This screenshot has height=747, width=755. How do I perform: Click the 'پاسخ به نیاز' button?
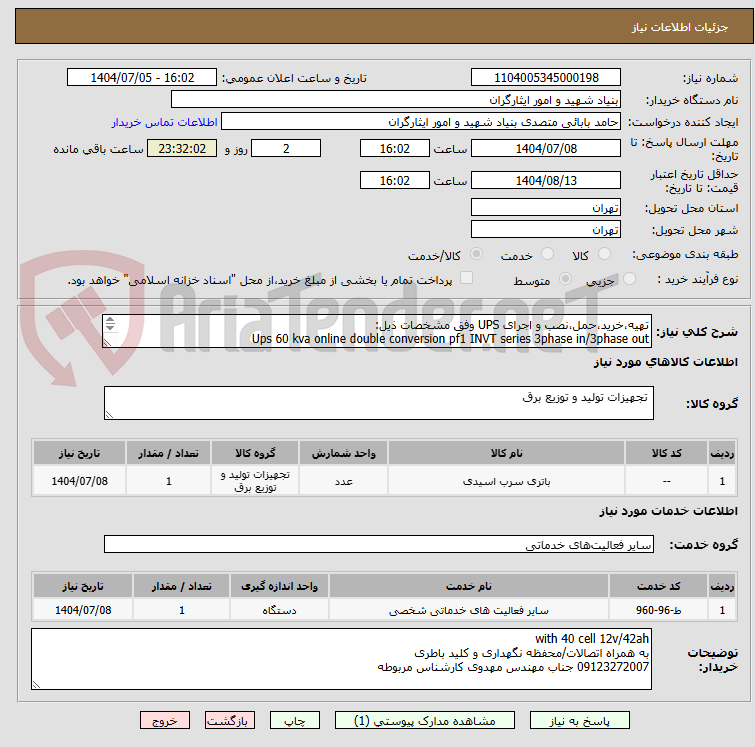pyautogui.click(x=579, y=721)
